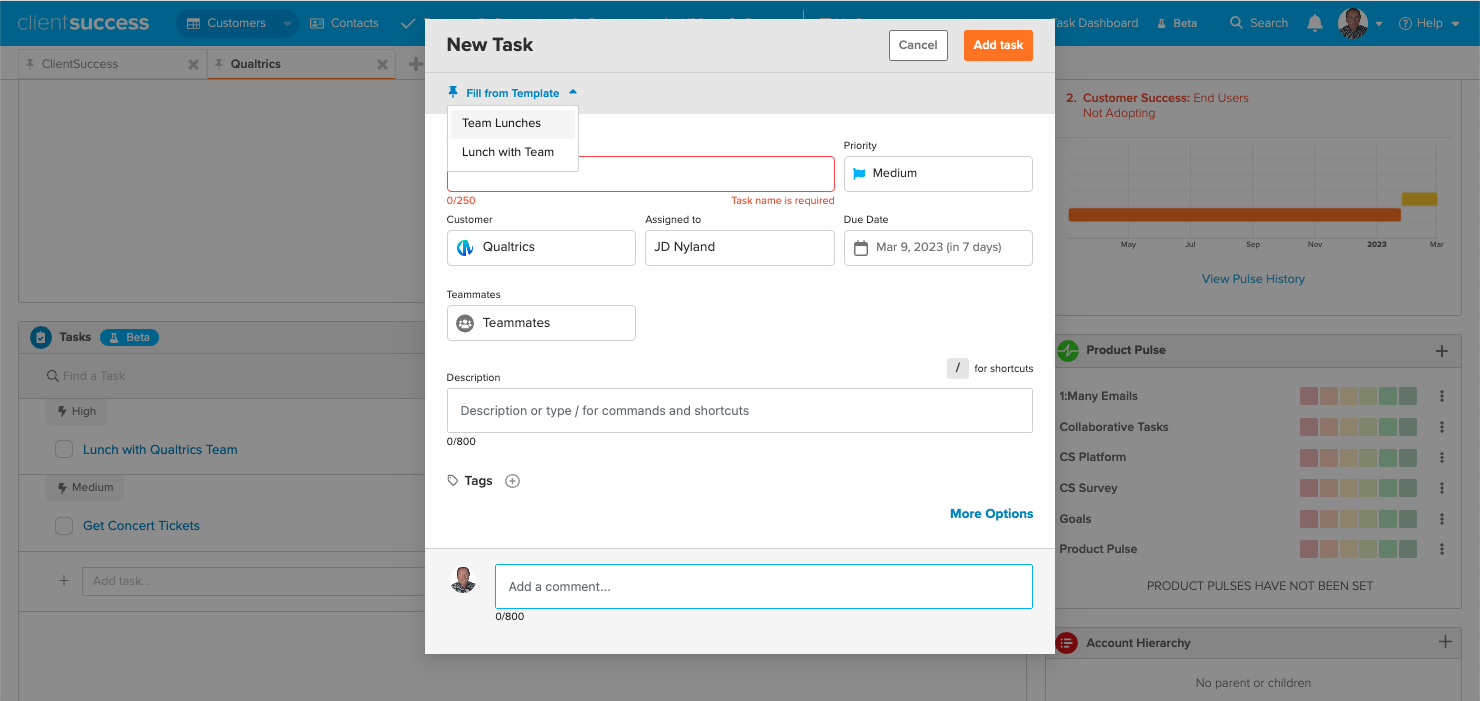Open the Help dropdown menu
The height and width of the screenshot is (701, 1480).
(1428, 23)
